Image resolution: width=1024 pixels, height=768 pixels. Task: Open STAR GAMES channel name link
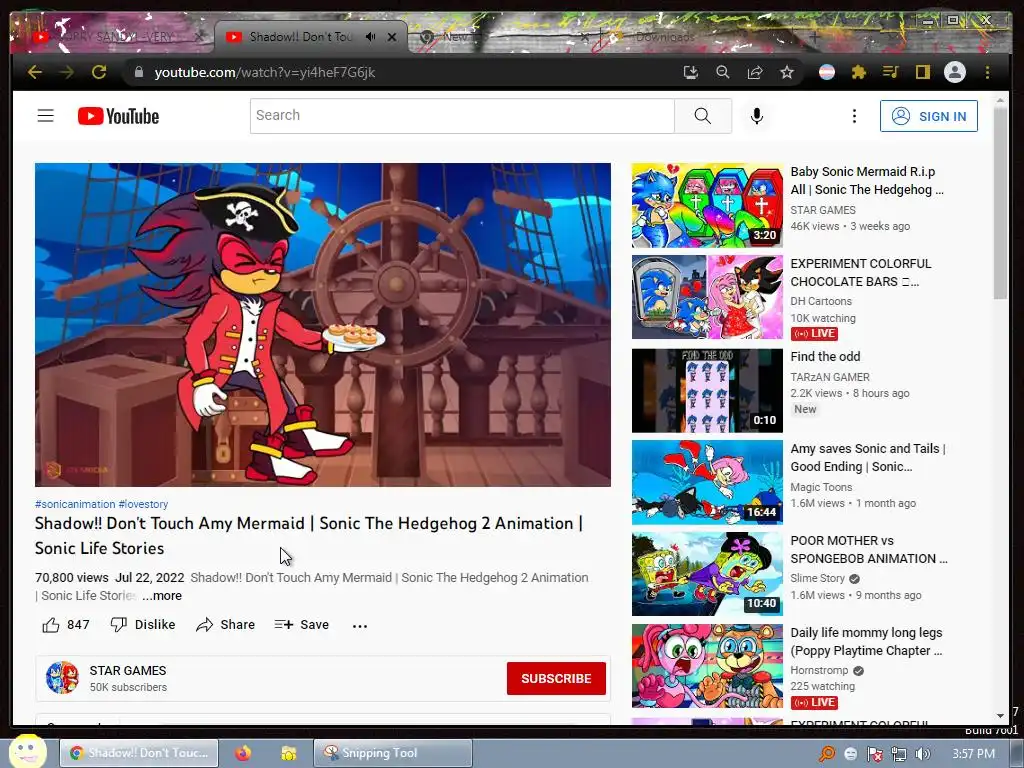point(128,671)
